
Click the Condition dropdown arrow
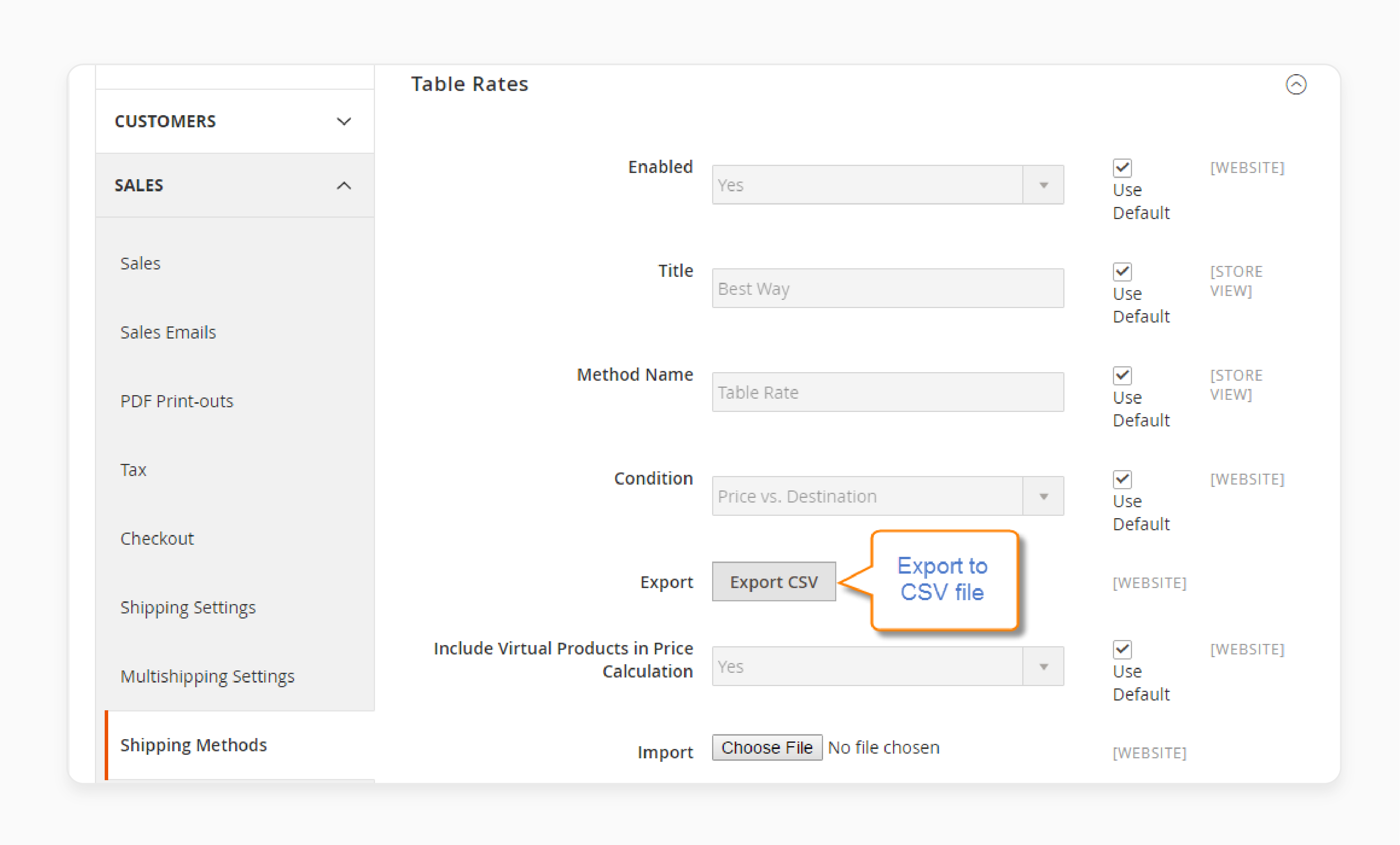click(1043, 496)
